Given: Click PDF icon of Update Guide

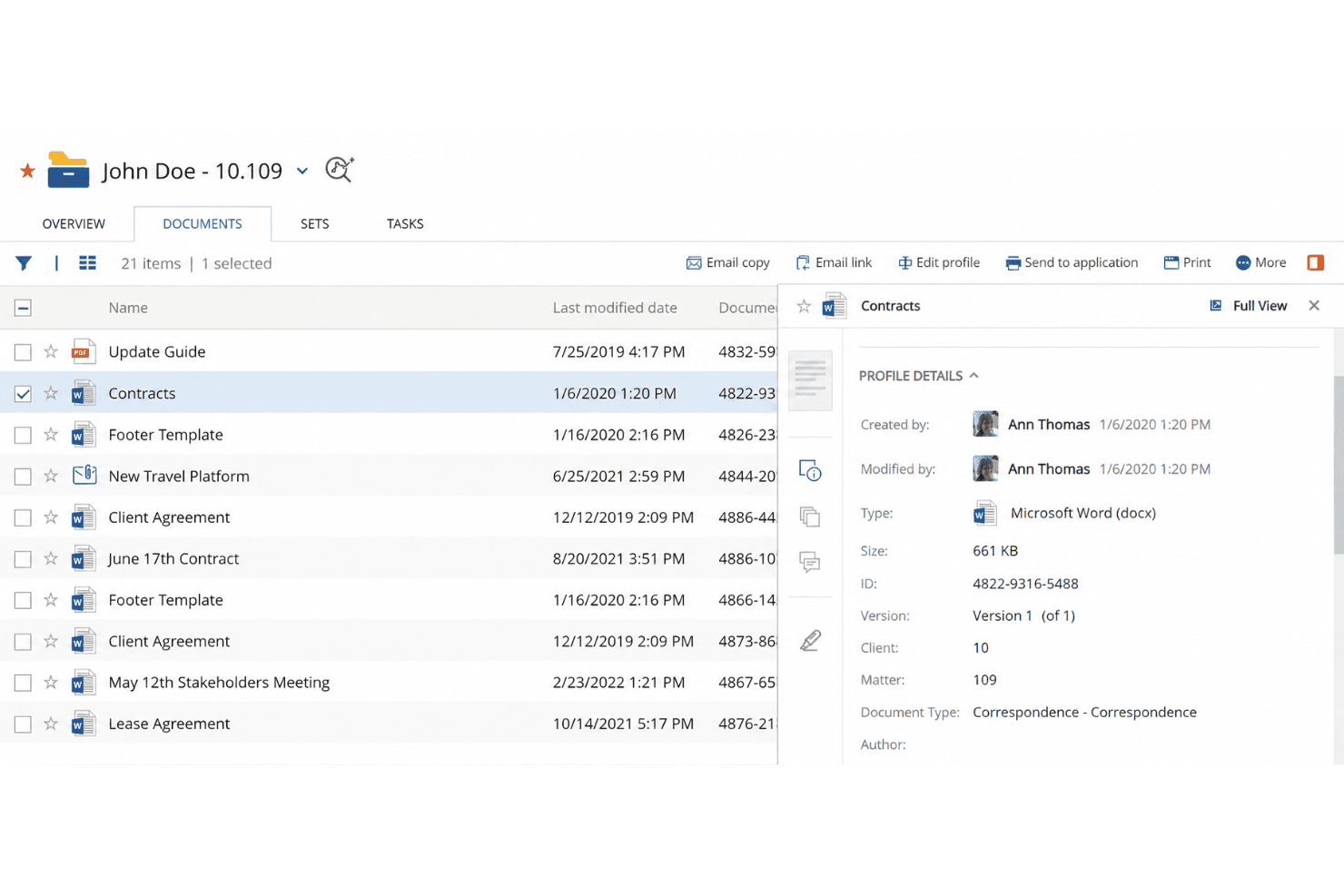Looking at the screenshot, I should [84, 351].
